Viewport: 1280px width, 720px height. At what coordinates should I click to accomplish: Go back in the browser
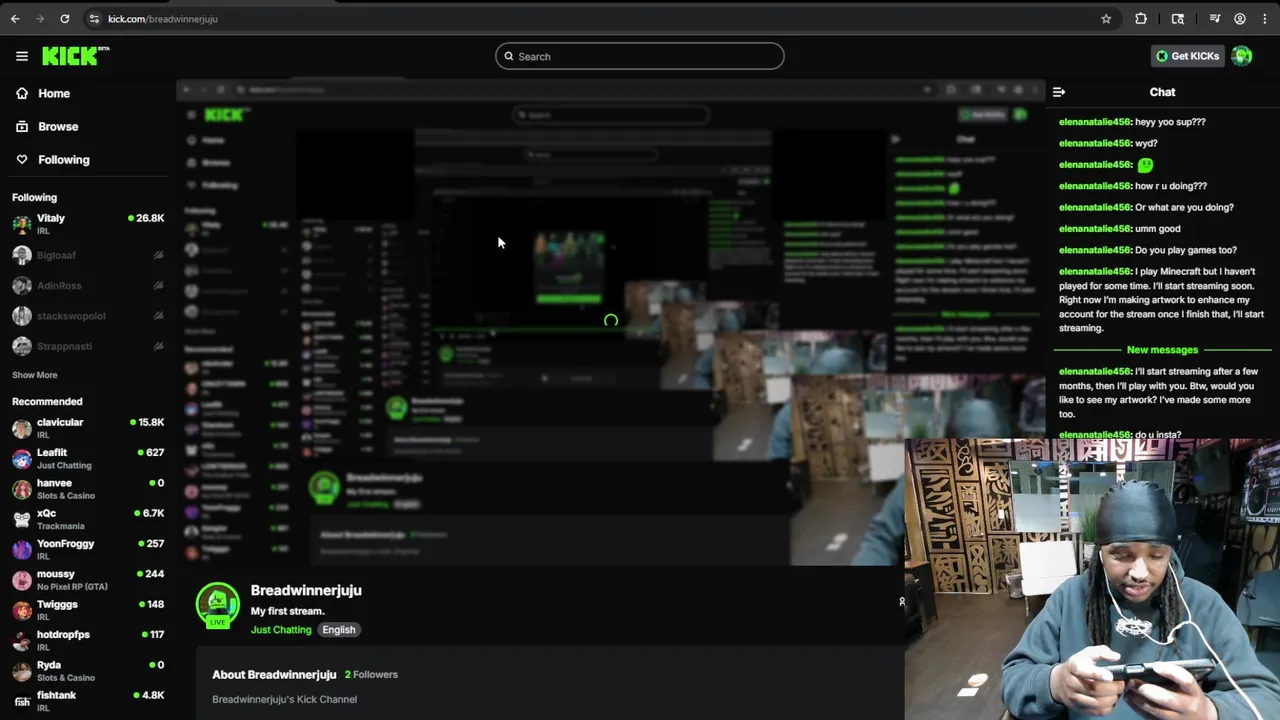coord(15,19)
